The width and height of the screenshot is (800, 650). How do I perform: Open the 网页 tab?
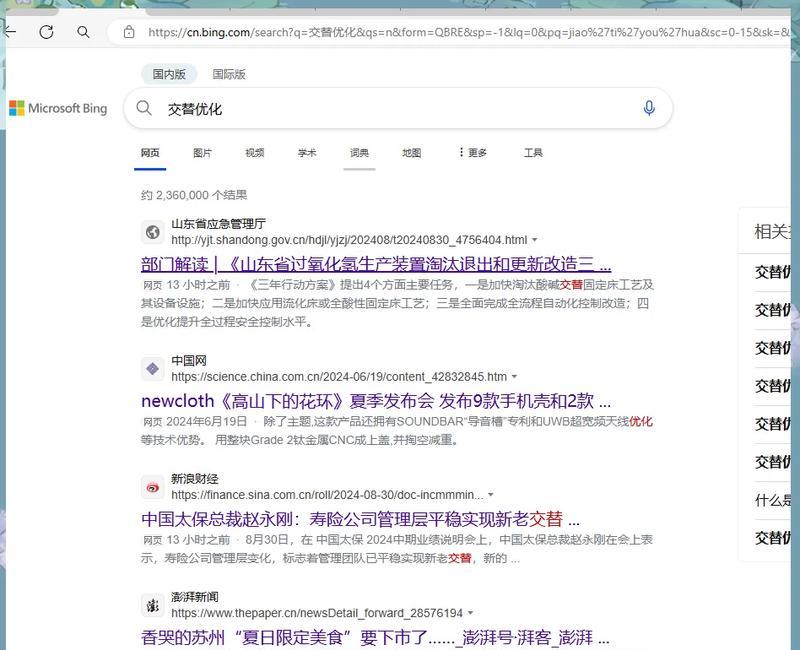coord(150,153)
